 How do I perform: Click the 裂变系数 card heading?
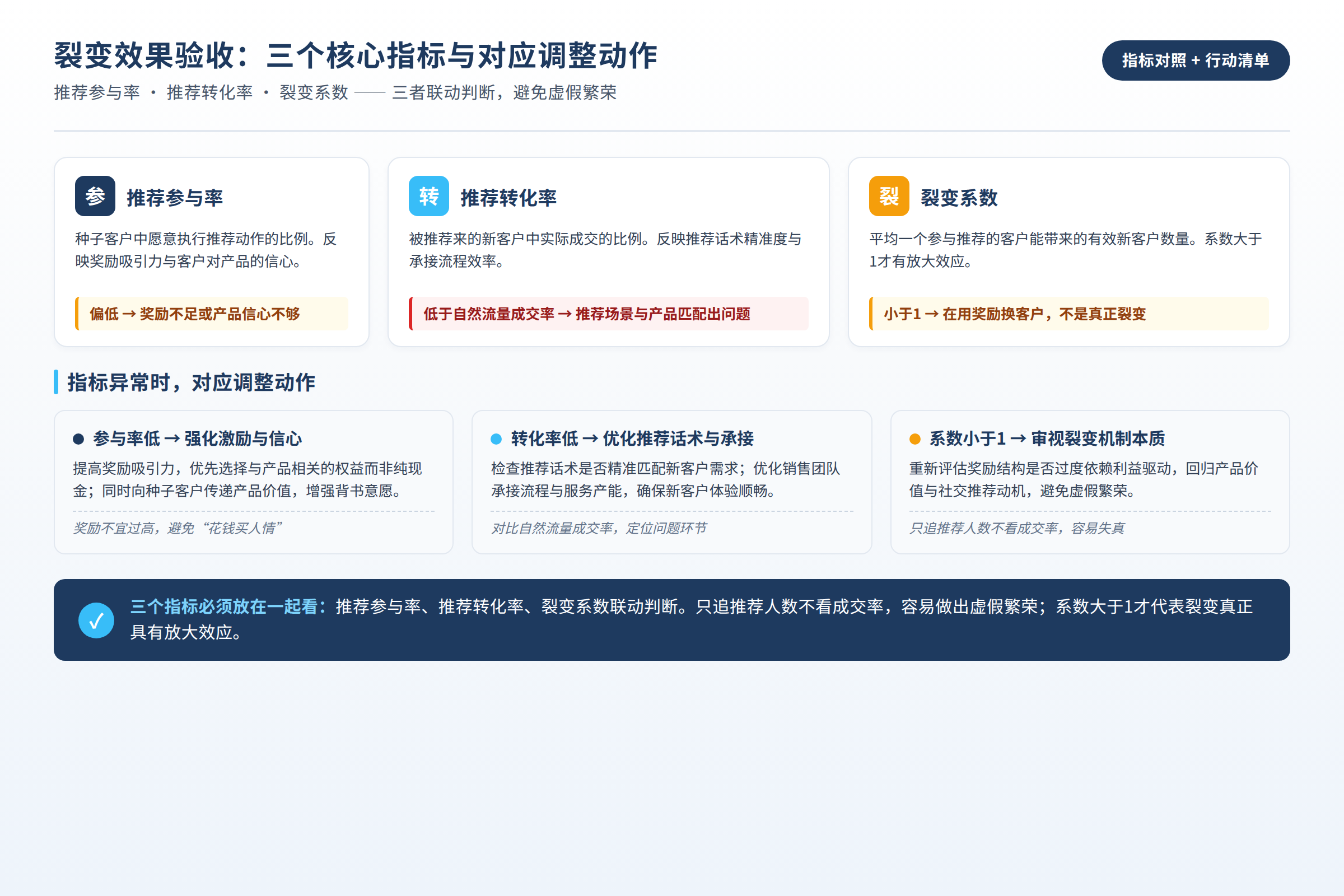(x=959, y=198)
